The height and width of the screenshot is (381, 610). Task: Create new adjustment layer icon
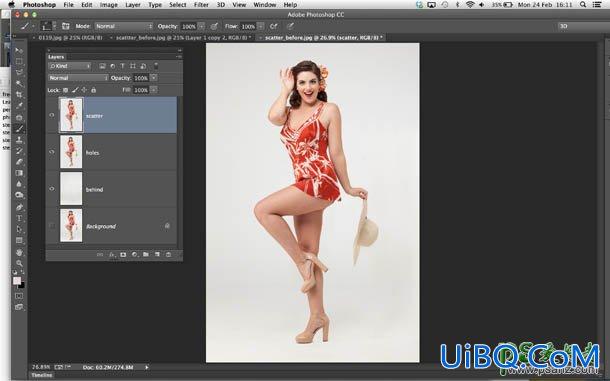tap(134, 255)
